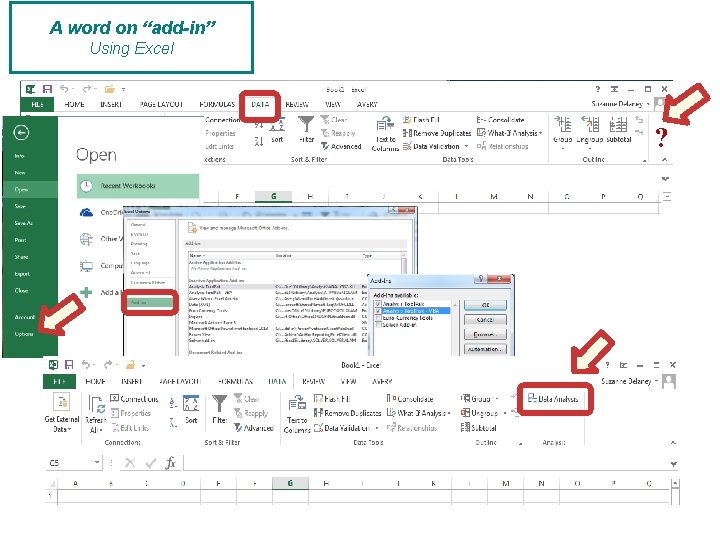The image size is (720, 540).
Task: Choose Save As in the backstage sidebar
Action: tap(23, 223)
